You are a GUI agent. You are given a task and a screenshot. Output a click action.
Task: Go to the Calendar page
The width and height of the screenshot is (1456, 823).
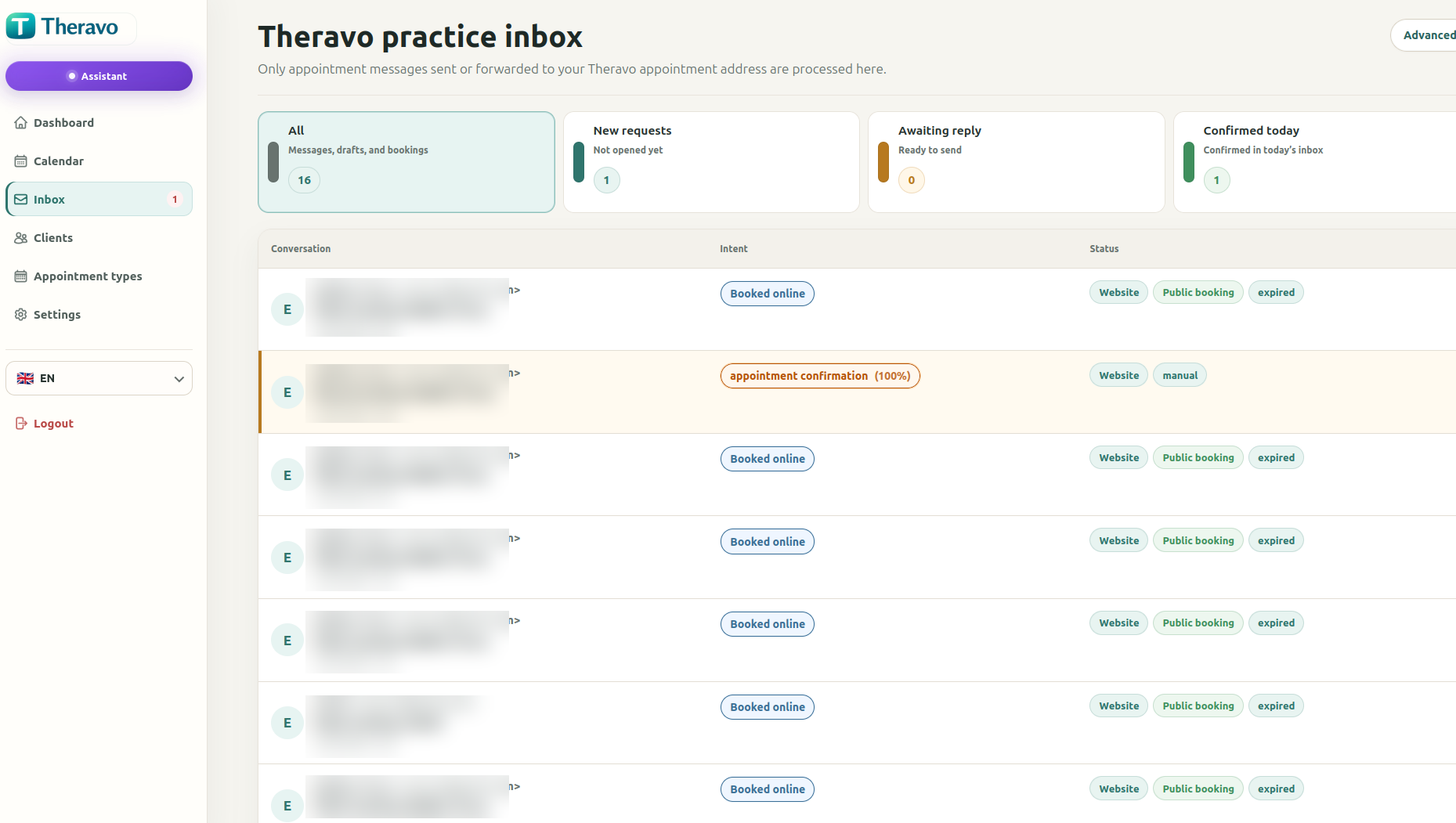coord(99,161)
